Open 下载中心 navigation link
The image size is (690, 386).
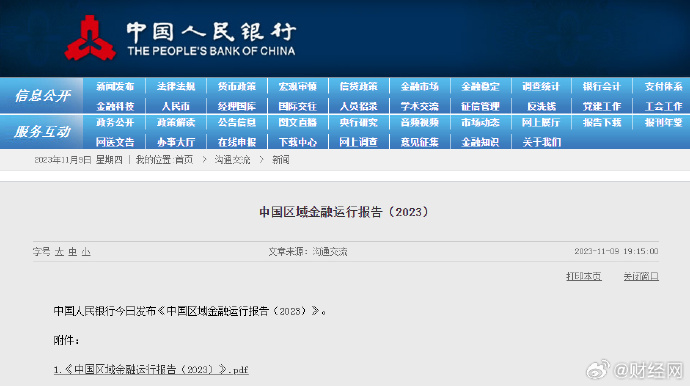click(x=297, y=142)
